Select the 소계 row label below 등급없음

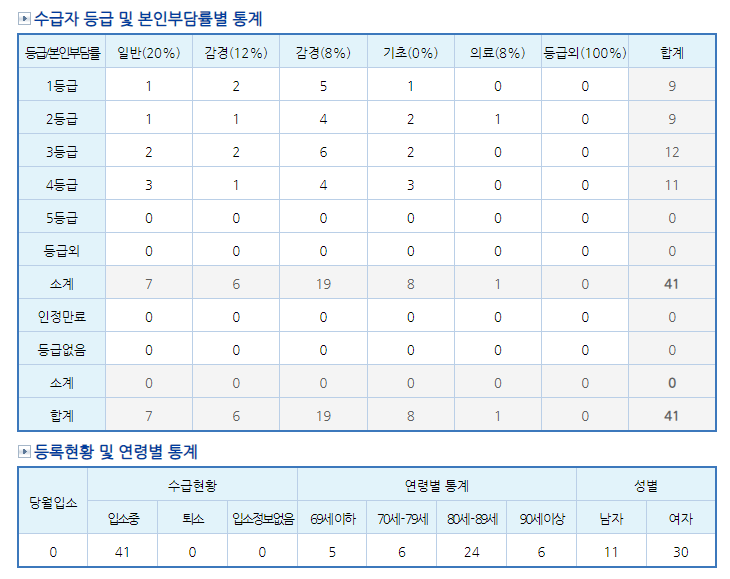[62, 383]
